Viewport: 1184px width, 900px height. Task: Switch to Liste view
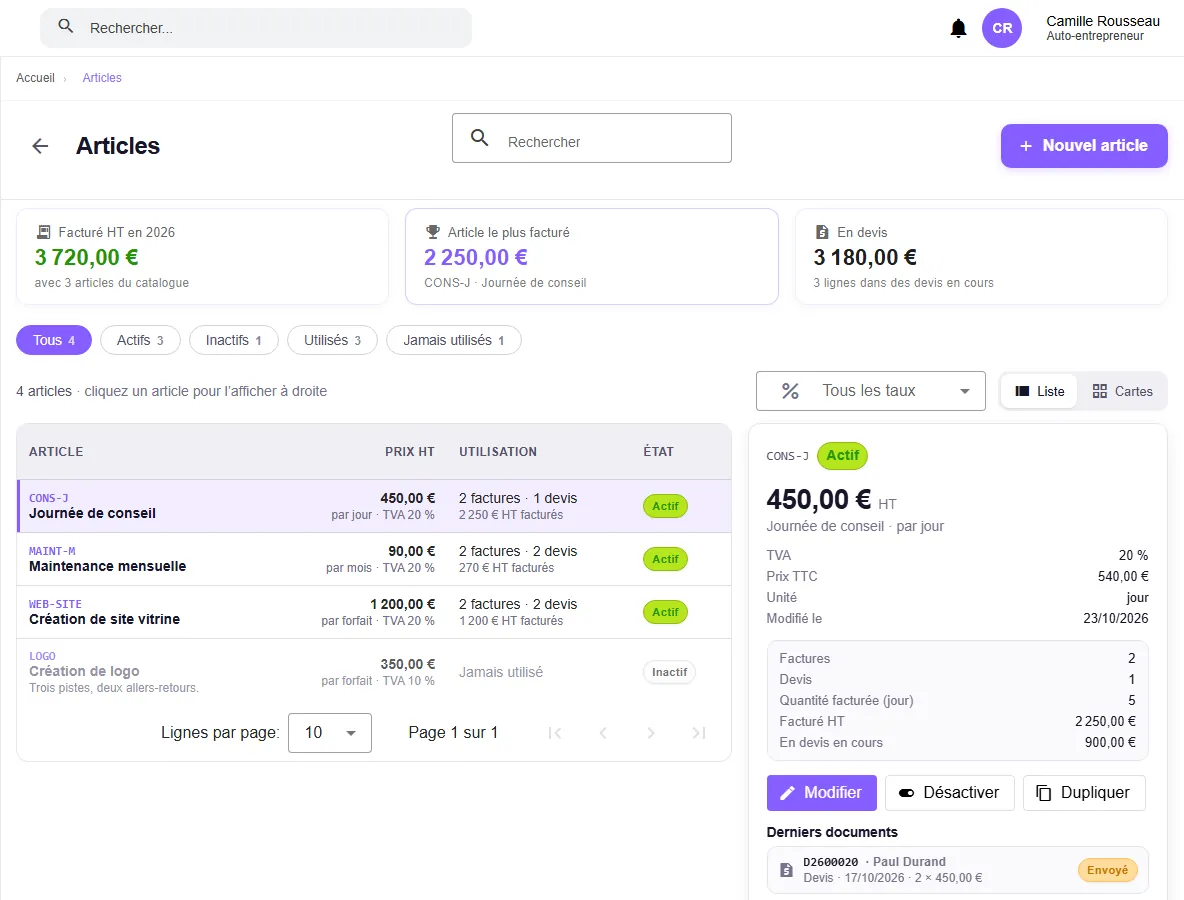tap(1040, 391)
